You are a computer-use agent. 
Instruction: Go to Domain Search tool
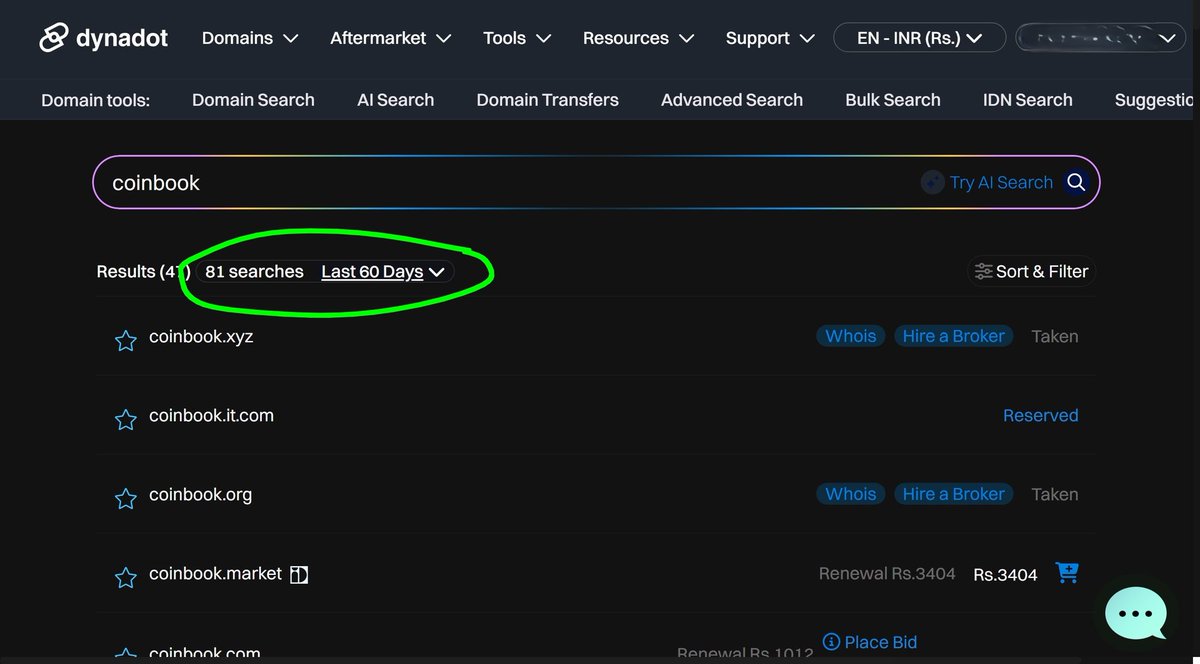(253, 100)
